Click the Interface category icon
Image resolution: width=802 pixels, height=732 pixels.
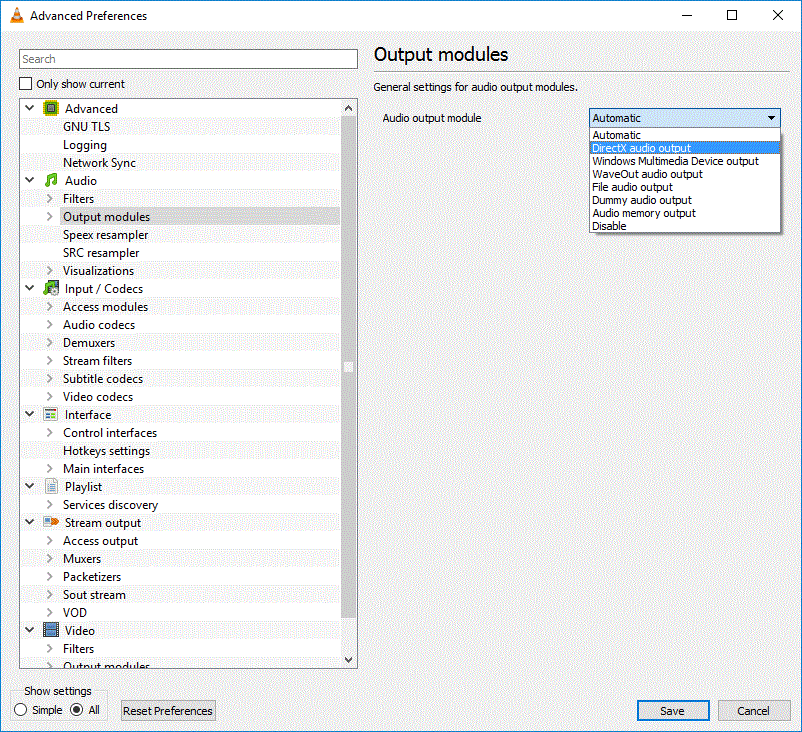click(51, 415)
